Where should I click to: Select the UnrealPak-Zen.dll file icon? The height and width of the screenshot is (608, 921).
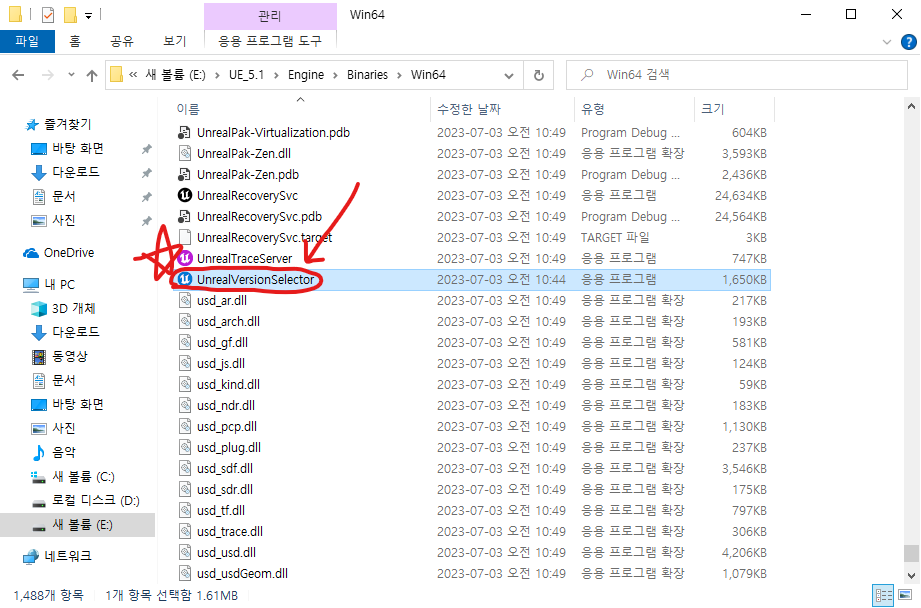185,153
